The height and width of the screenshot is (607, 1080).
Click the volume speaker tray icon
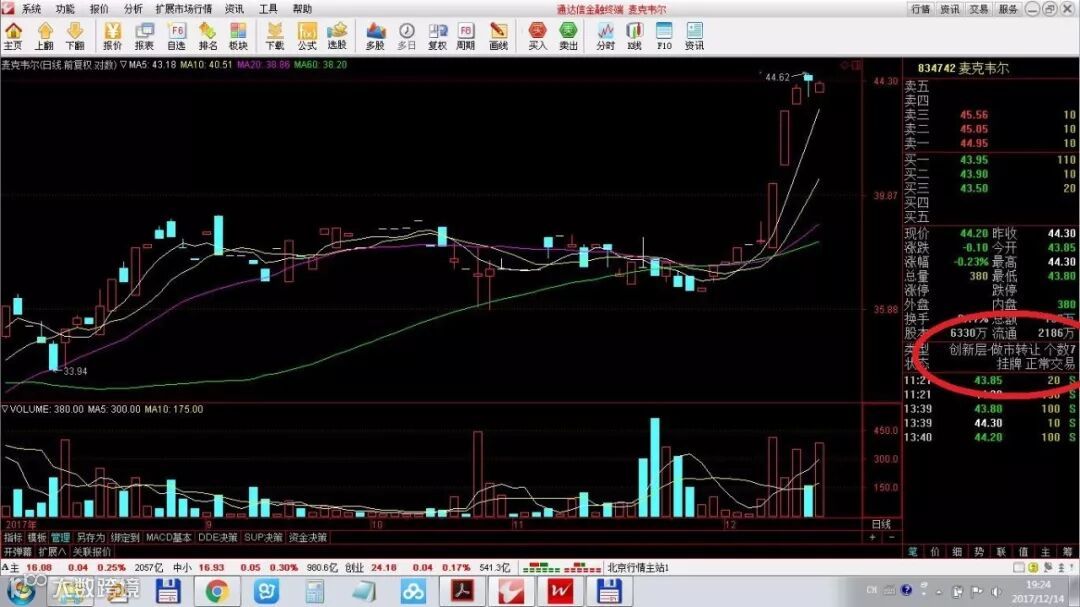tap(996, 591)
